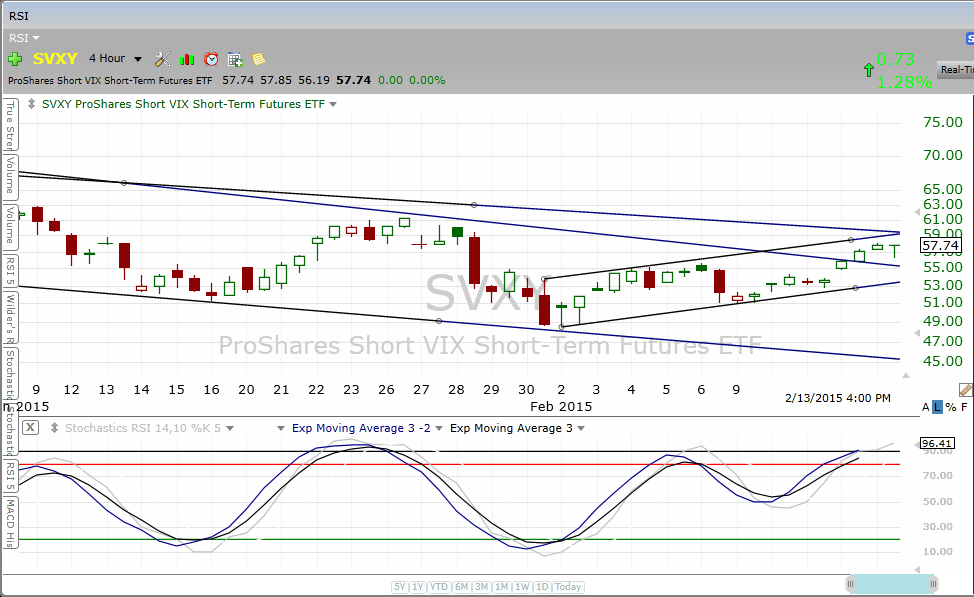Click the 1.28% percent change text

pos(904,82)
